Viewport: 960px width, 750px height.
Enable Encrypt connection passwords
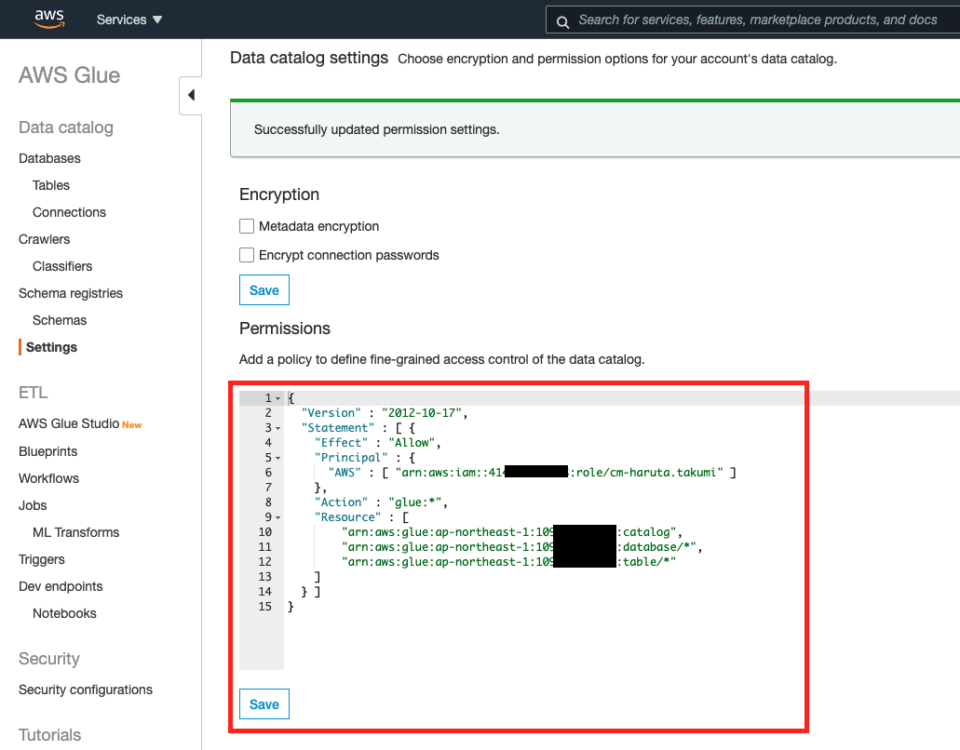[246, 255]
